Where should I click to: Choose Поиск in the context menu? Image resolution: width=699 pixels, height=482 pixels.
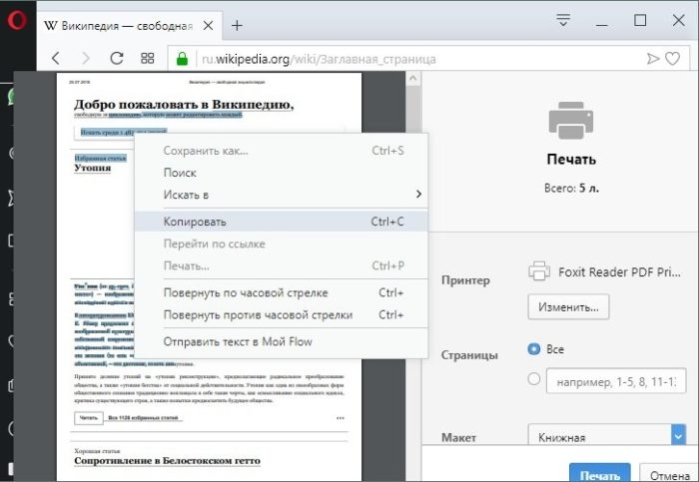281,173
